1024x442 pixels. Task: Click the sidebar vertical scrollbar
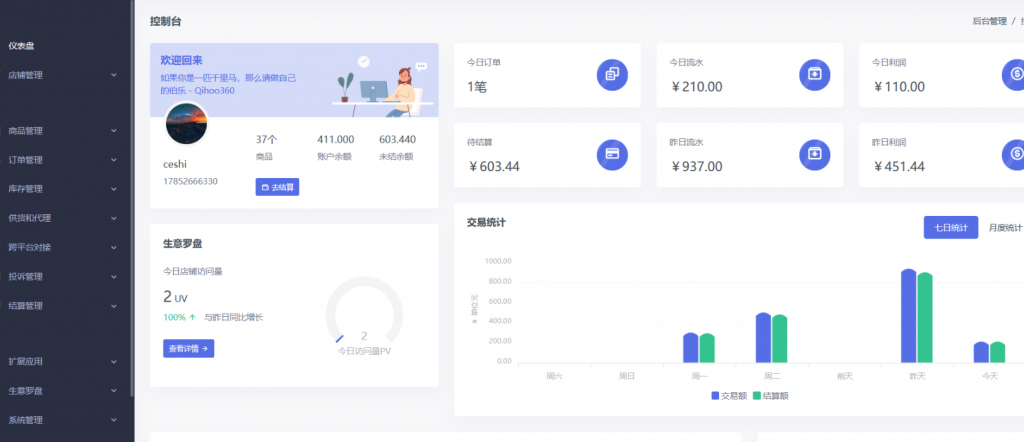click(133, 198)
